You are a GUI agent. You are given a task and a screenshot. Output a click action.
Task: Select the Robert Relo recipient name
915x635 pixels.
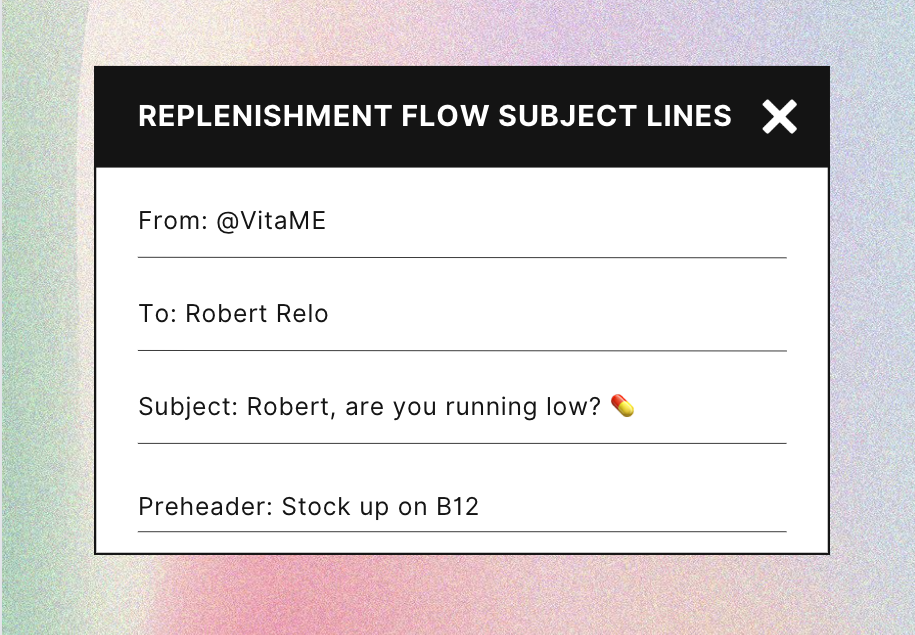pos(257,314)
